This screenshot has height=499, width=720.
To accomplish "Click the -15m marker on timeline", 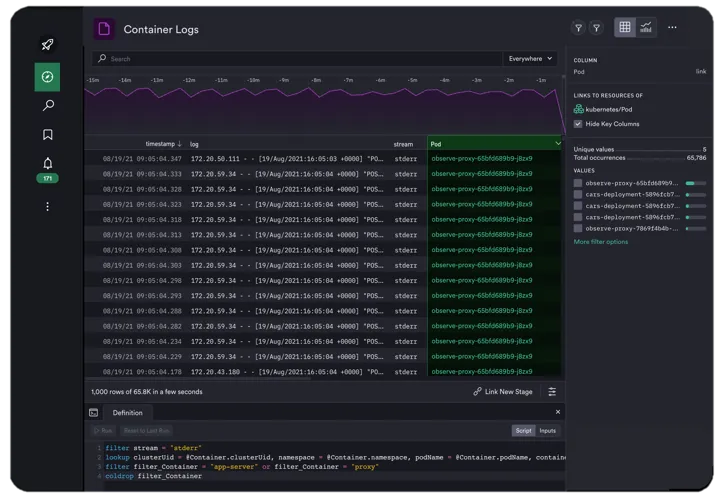I will click(93, 80).
